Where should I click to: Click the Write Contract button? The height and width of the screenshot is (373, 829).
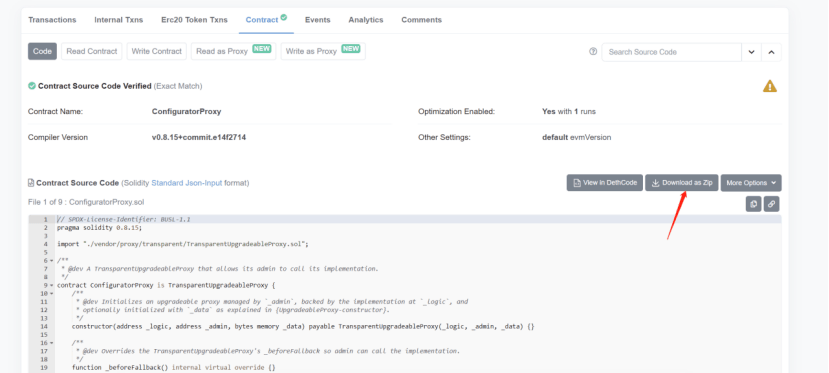[x=156, y=51]
